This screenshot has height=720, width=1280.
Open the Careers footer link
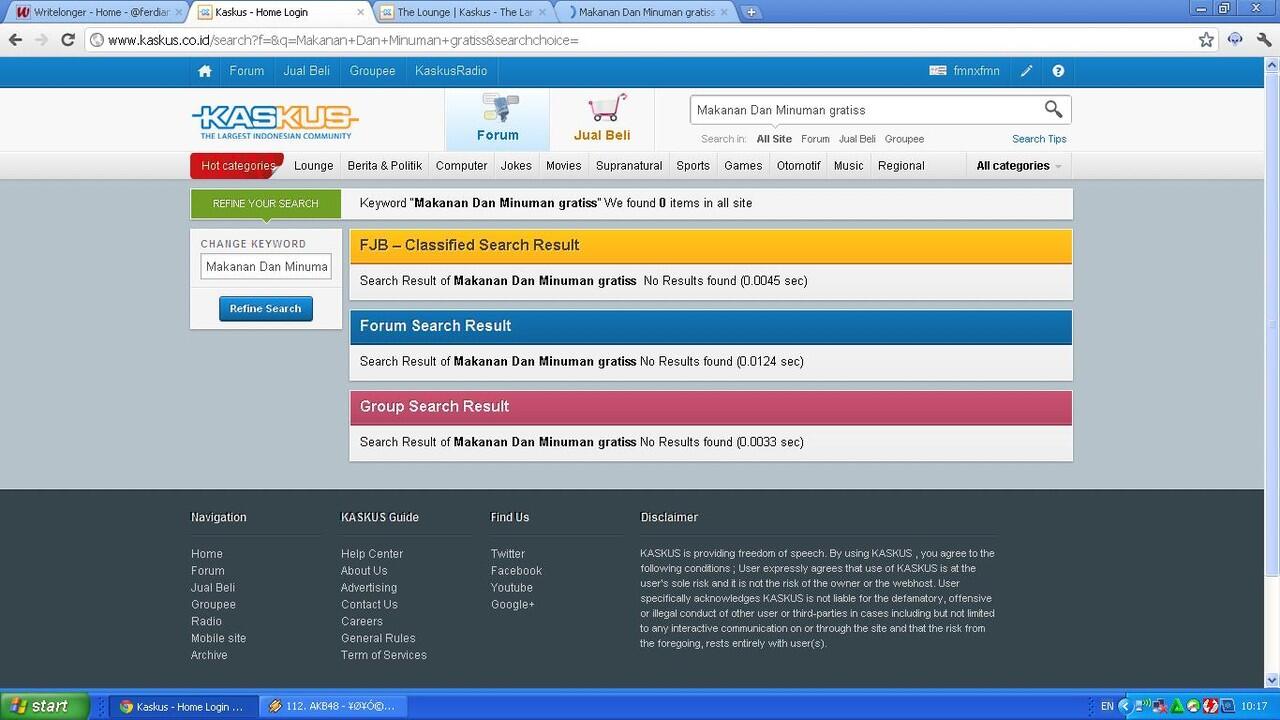point(362,621)
